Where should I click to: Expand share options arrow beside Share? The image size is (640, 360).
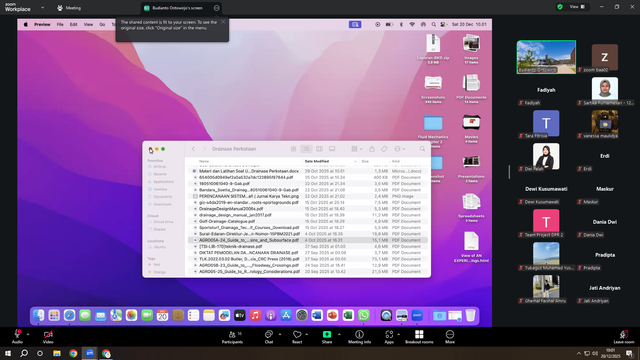click(x=339, y=334)
